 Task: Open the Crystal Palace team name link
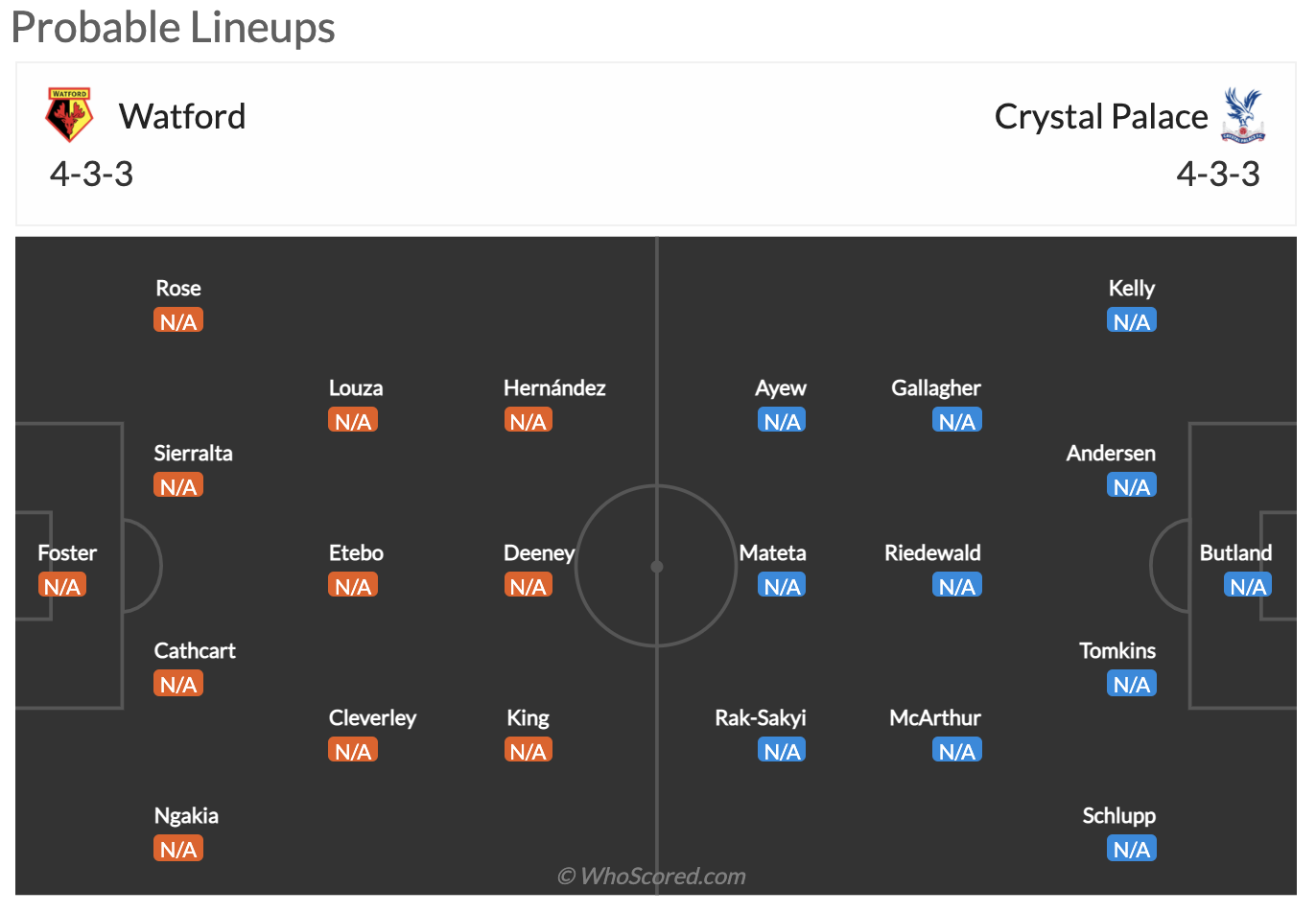tap(1101, 116)
